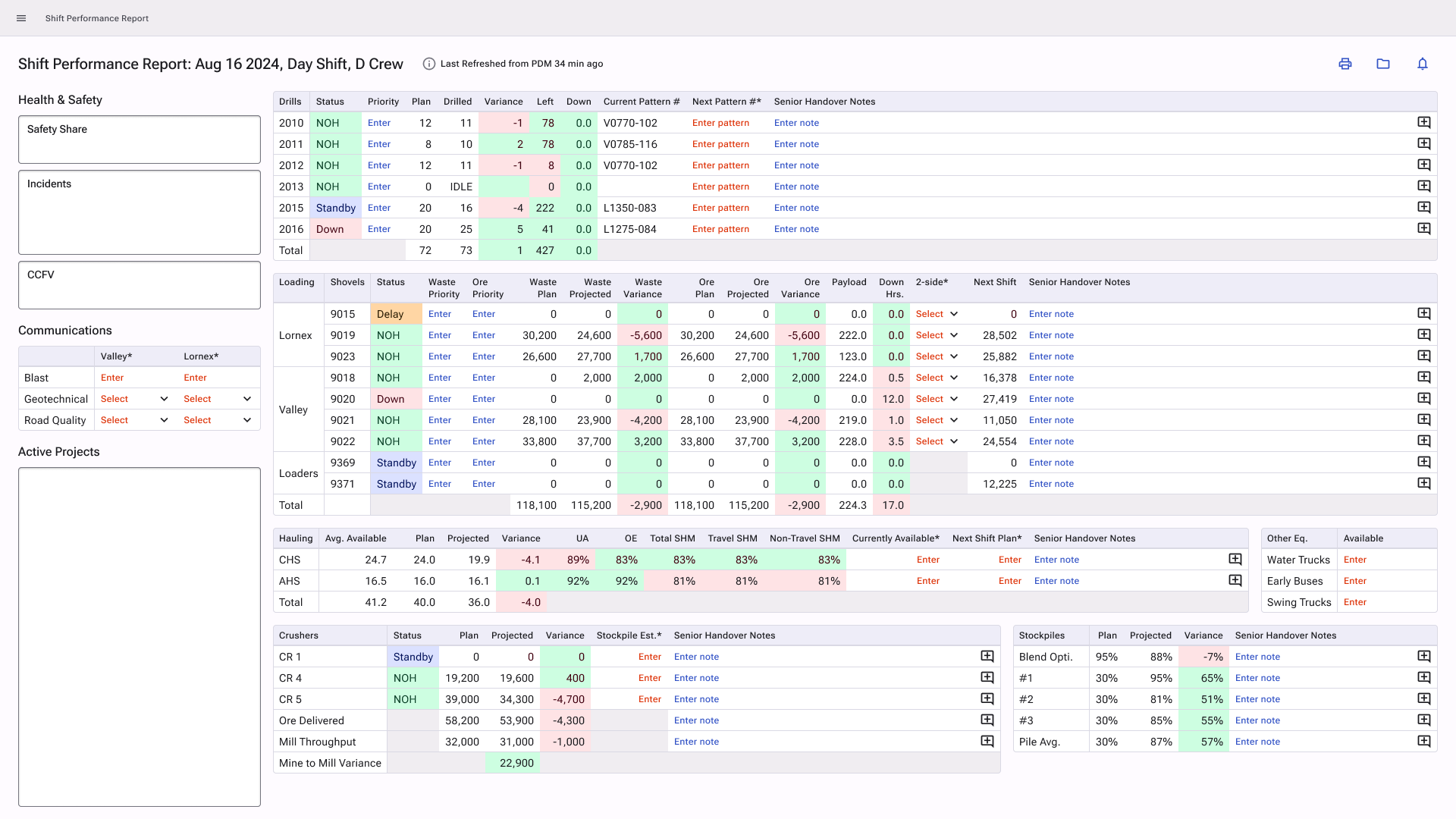Open 2-side select for shovel 9019
The width and height of the screenshot is (1456, 819).
[x=937, y=335]
